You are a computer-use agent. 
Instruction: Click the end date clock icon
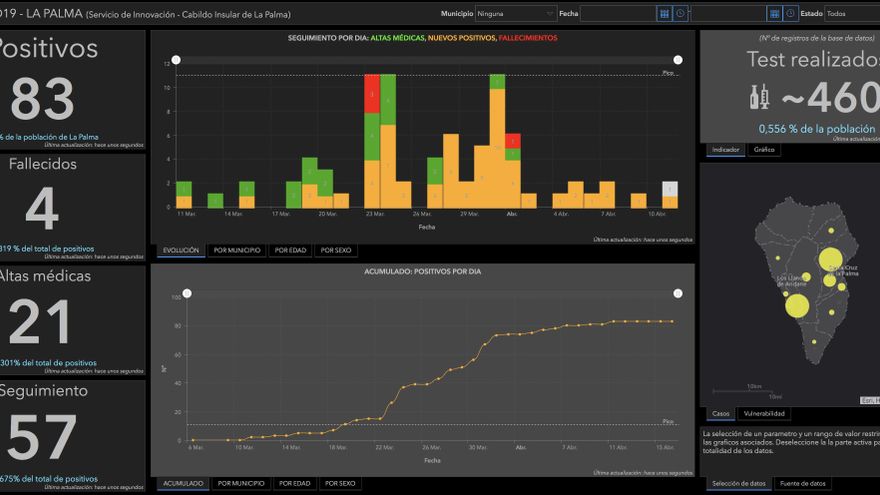click(790, 14)
